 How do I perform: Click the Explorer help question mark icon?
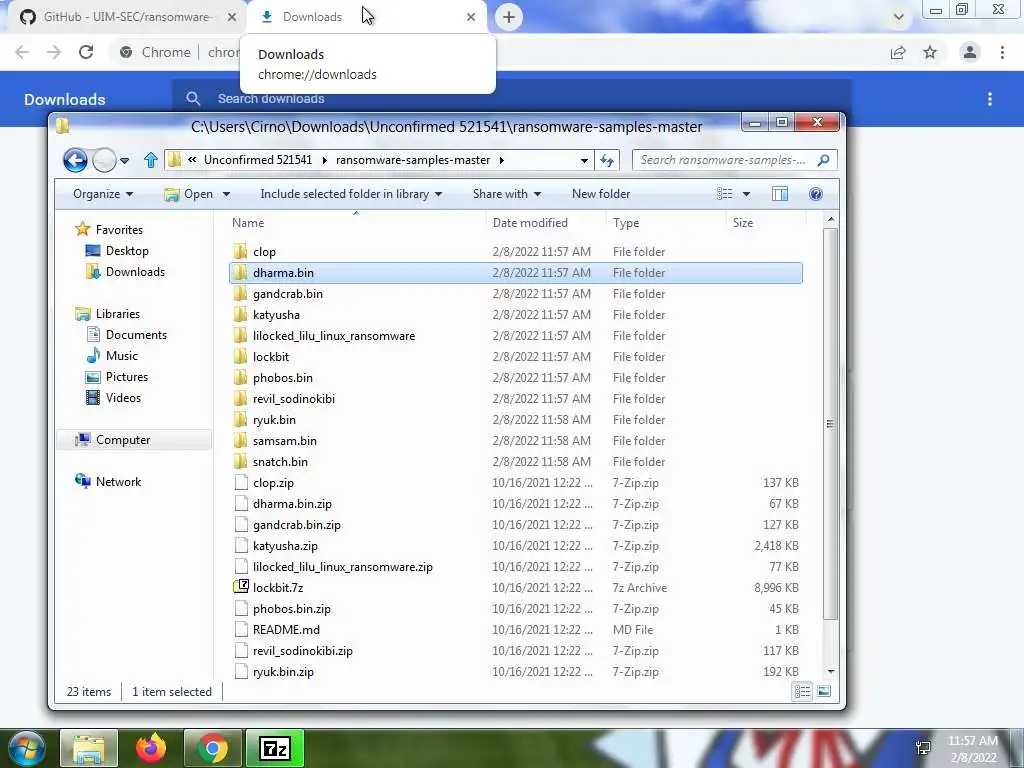click(816, 194)
